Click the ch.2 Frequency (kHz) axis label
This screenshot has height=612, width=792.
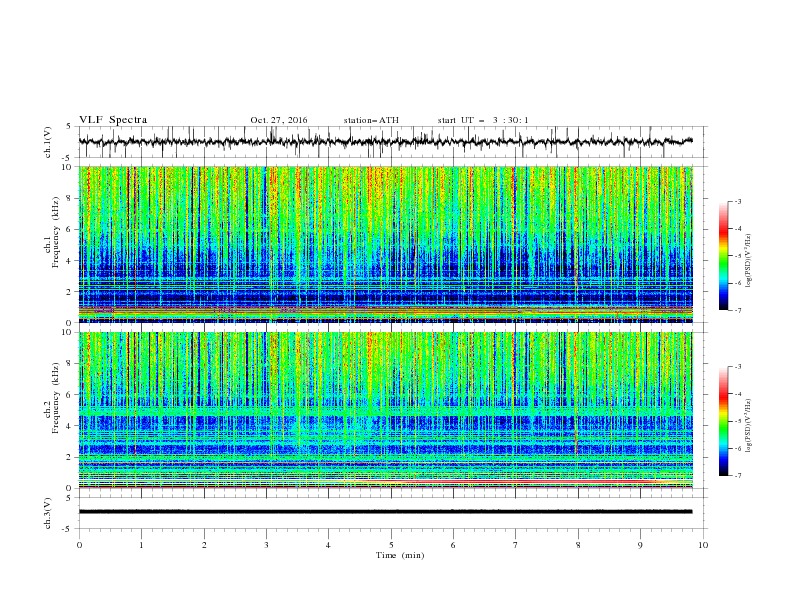click(52, 398)
